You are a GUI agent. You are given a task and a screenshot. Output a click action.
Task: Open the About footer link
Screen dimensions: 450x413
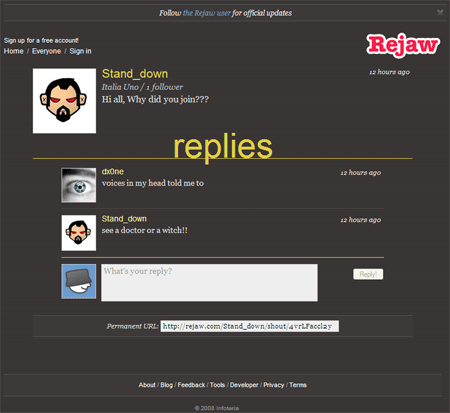pos(147,385)
